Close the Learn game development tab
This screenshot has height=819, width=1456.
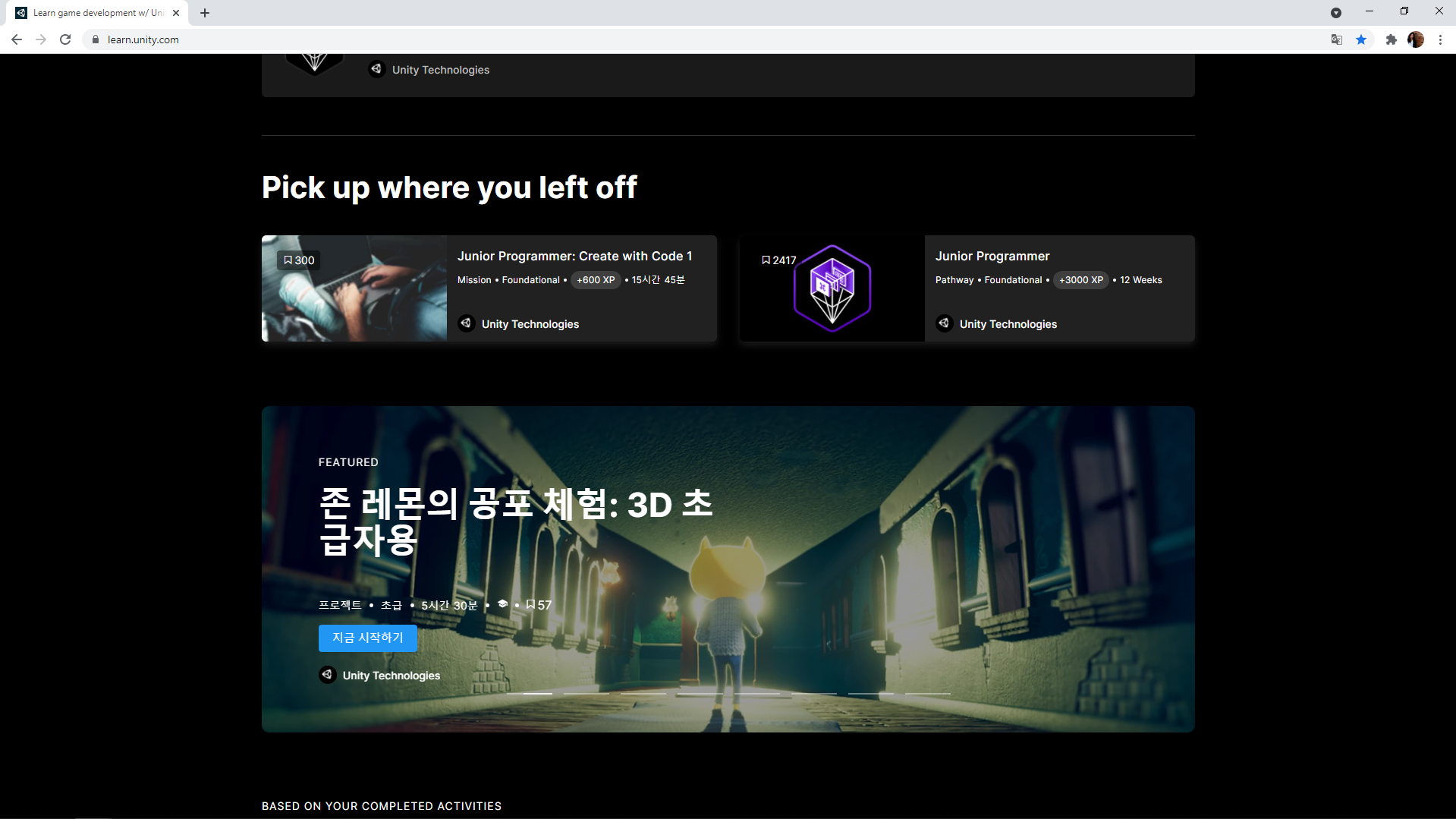pos(176,13)
